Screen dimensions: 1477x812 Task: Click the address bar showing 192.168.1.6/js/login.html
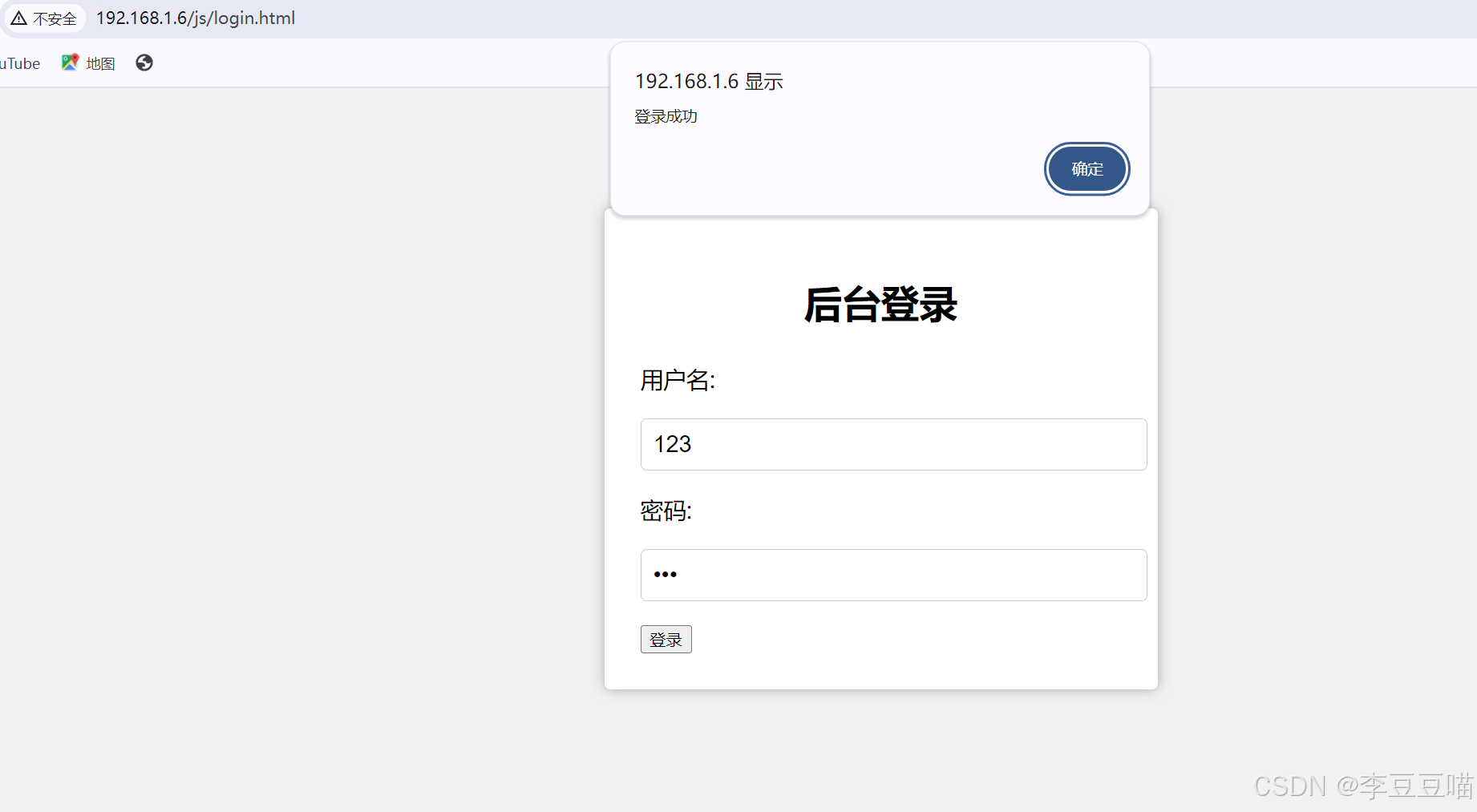click(x=195, y=18)
